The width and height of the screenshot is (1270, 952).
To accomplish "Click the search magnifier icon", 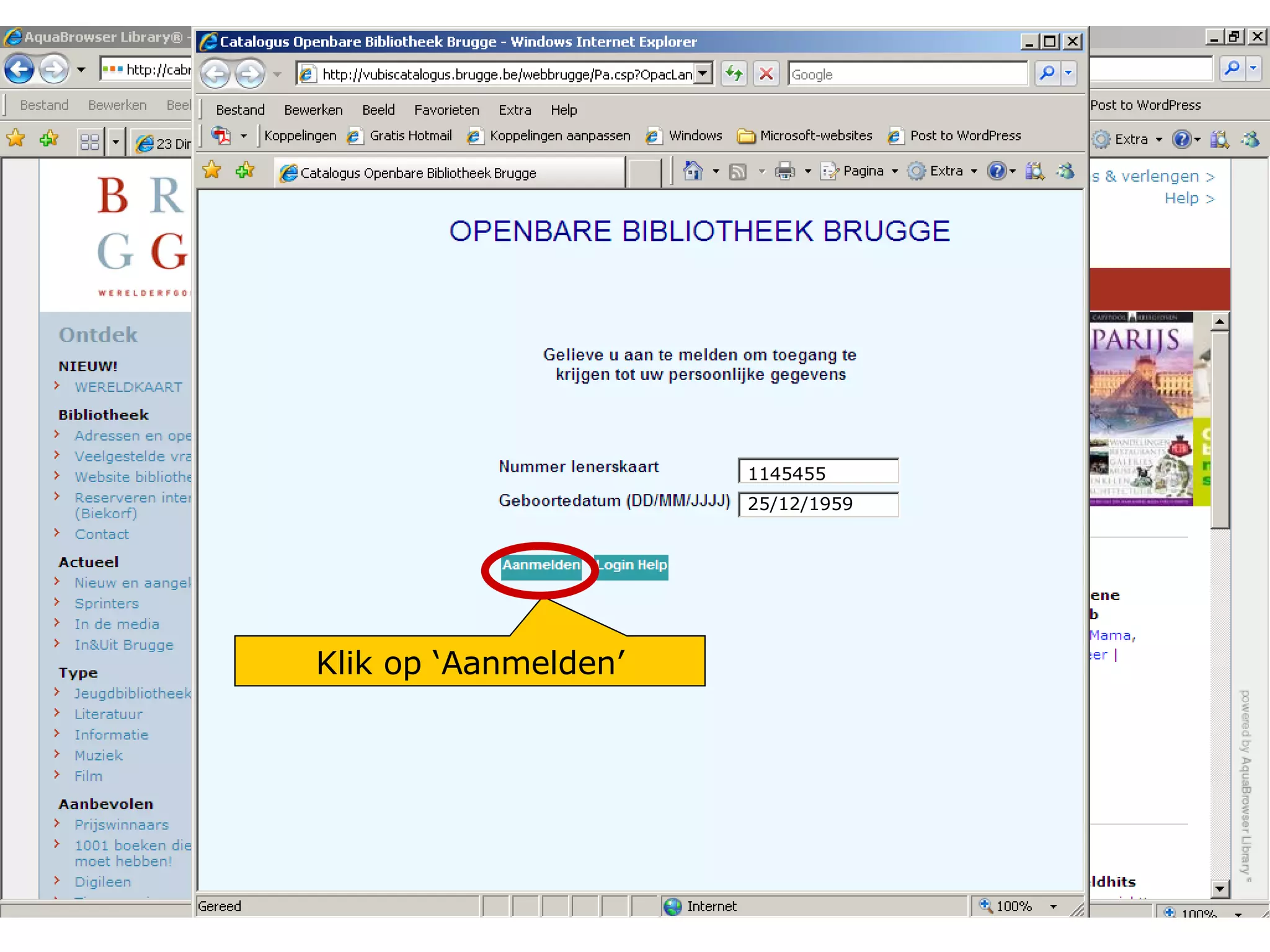I will tap(1047, 74).
